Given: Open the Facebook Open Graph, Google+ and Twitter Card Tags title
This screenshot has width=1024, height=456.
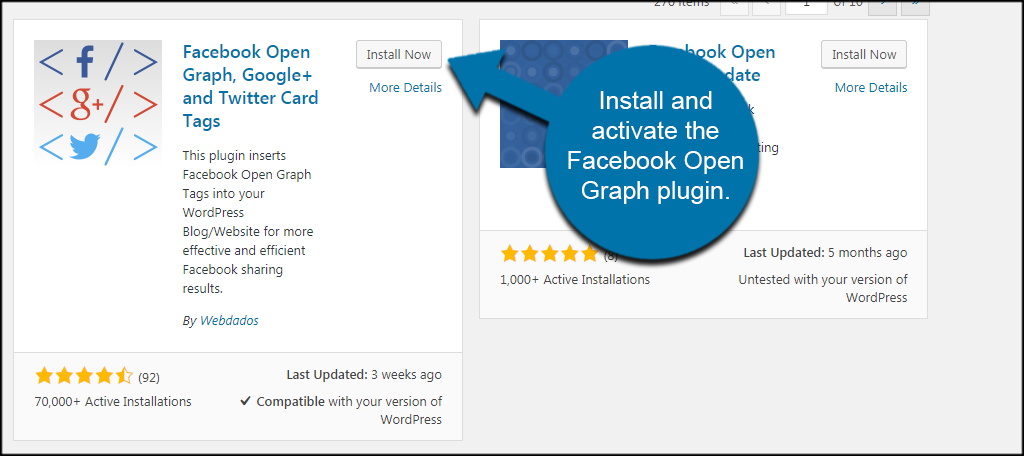Looking at the screenshot, I should (250, 86).
